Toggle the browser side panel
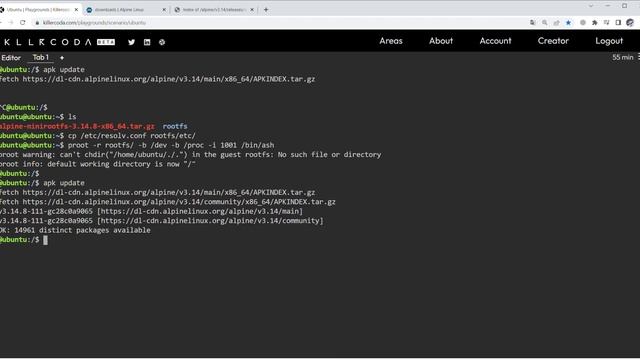640x360 pixels. coord(618,23)
